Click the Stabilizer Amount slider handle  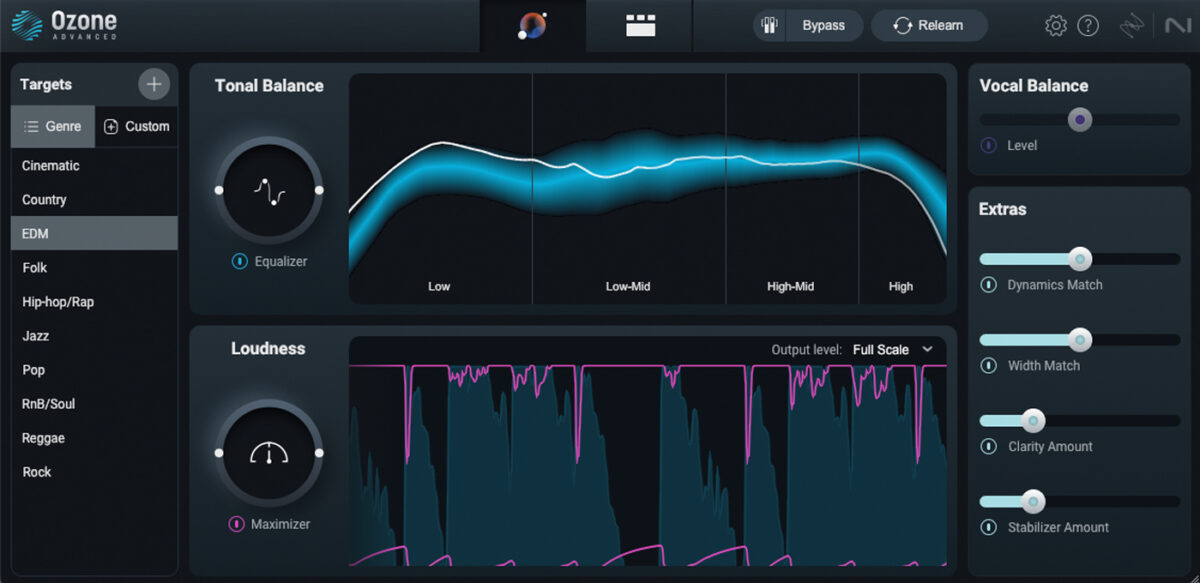(x=1033, y=502)
